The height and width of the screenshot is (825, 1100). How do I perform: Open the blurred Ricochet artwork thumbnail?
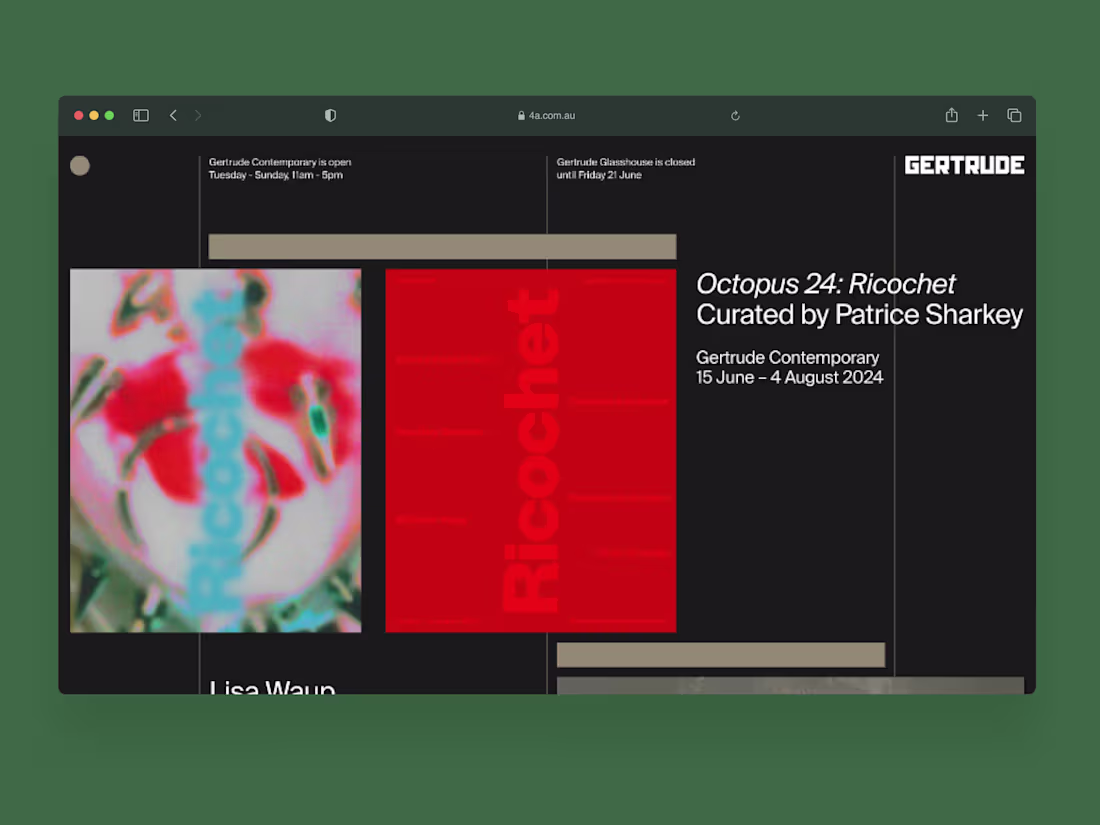tap(216, 450)
